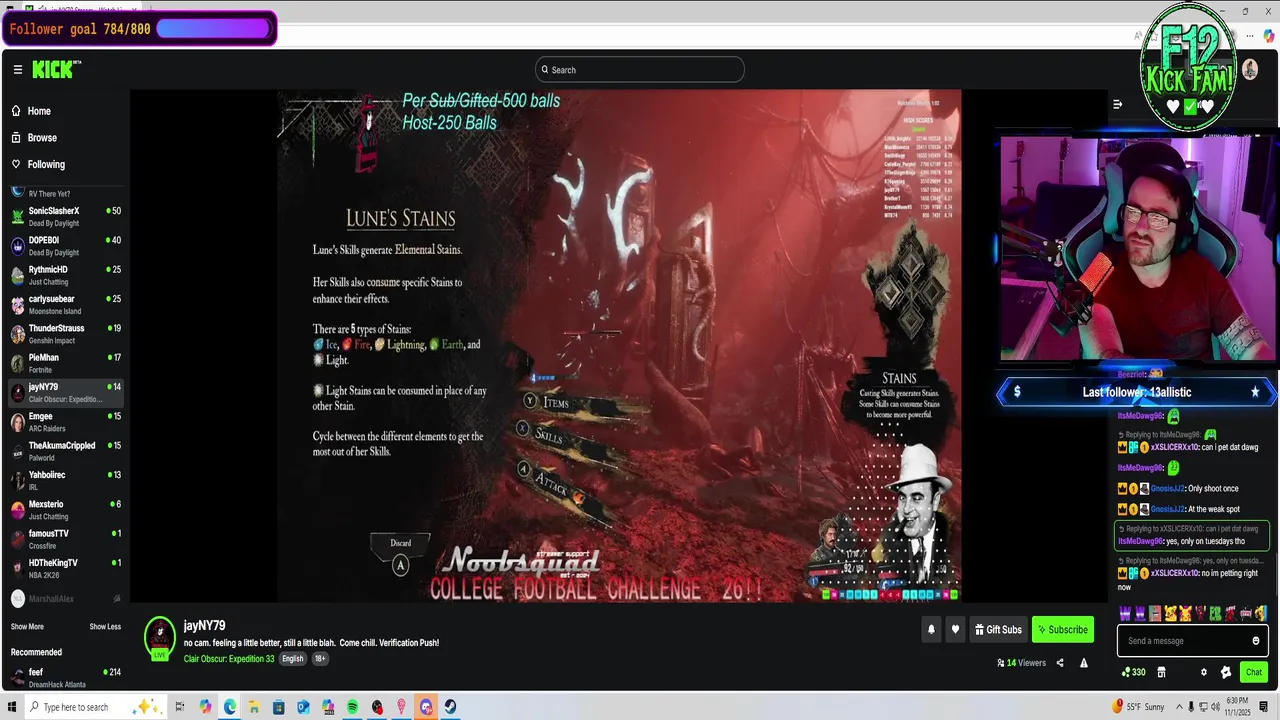Image resolution: width=1280 pixels, height=720 pixels.
Task: Open the Kick hamburger sidebar menu
Action: [17, 69]
